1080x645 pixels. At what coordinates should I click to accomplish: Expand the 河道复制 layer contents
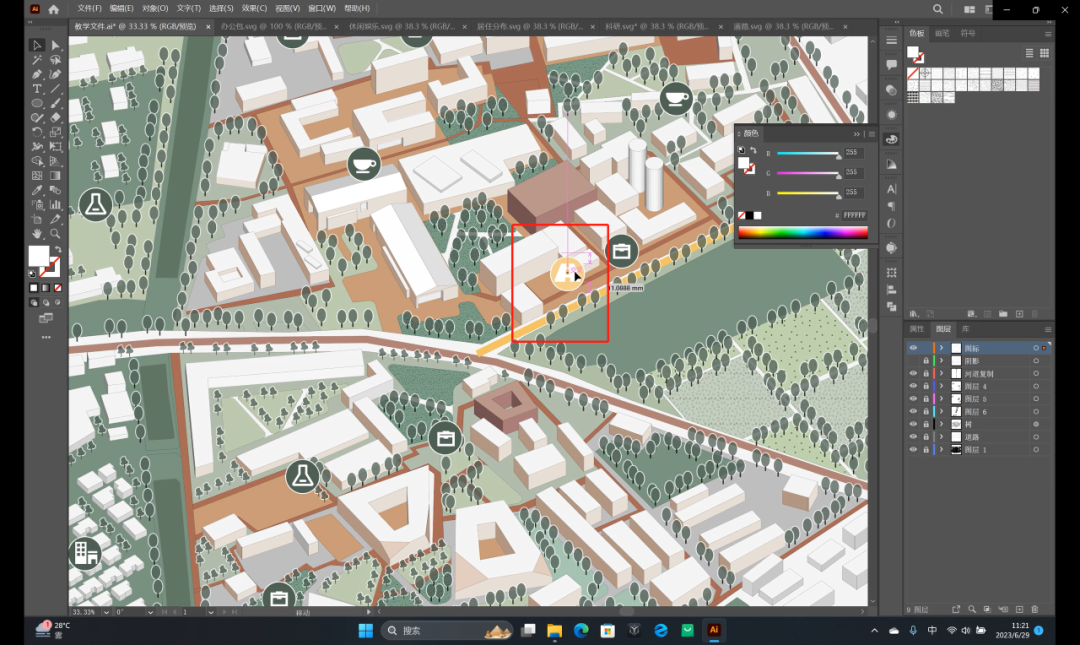[942, 373]
